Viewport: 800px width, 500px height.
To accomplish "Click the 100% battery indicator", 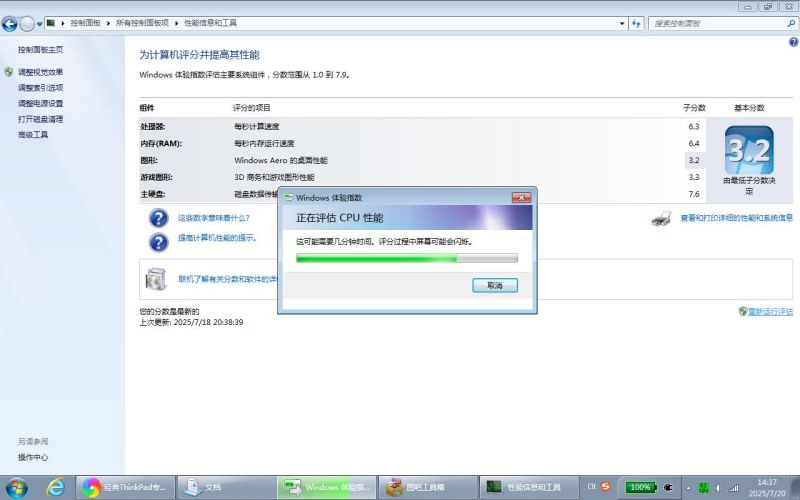I will [641, 487].
